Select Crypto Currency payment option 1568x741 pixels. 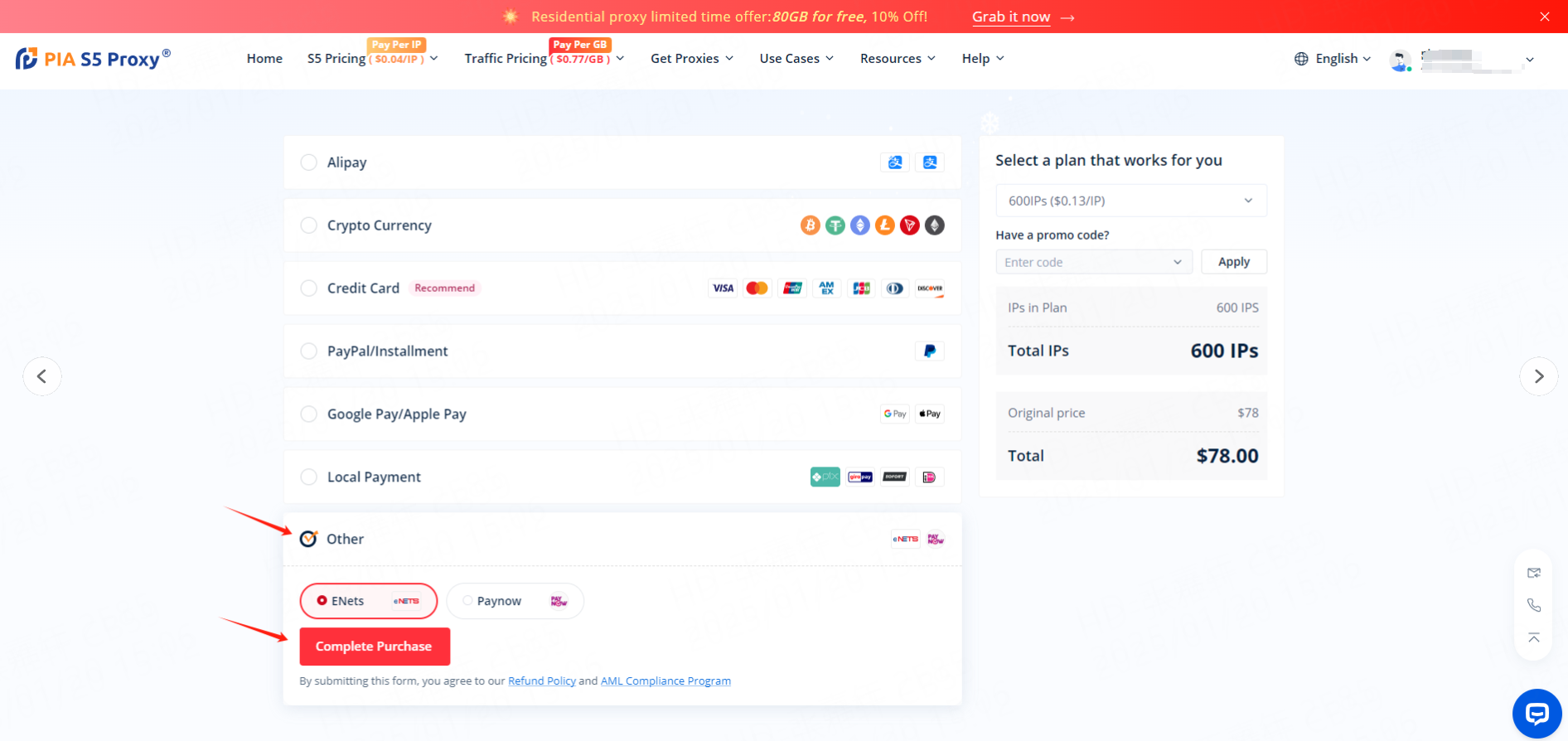pos(309,225)
